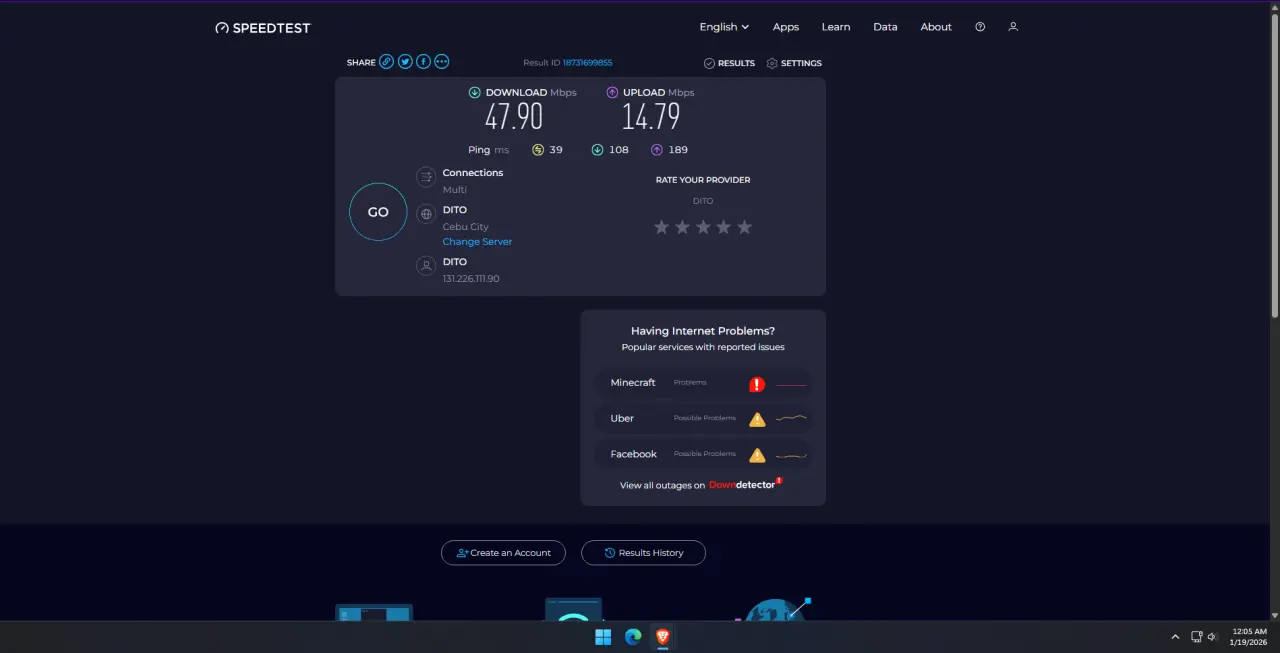Viewport: 1280px width, 653px height.
Task: Open the Uber possible problems row
Action: [703, 419]
